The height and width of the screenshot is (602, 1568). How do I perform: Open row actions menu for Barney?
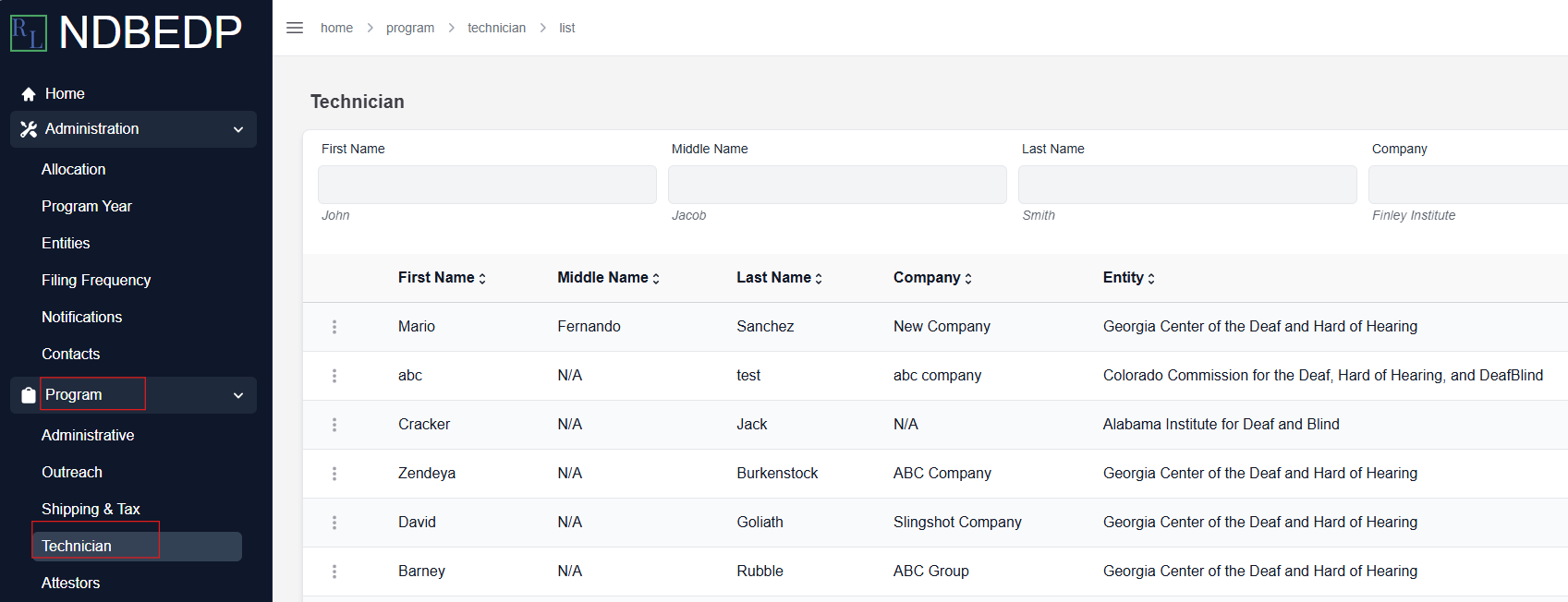334,572
